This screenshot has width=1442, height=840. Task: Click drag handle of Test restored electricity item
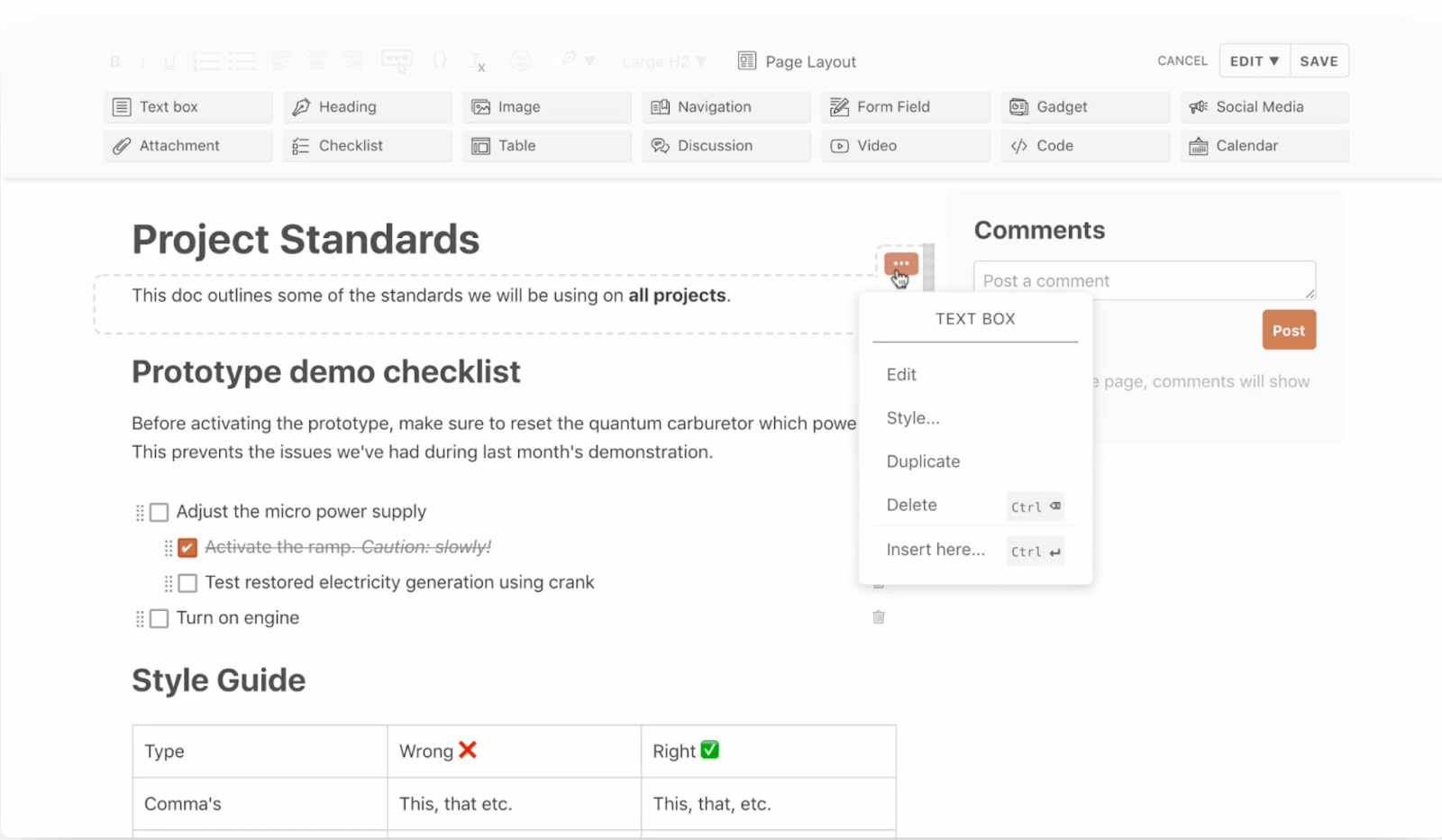point(169,584)
